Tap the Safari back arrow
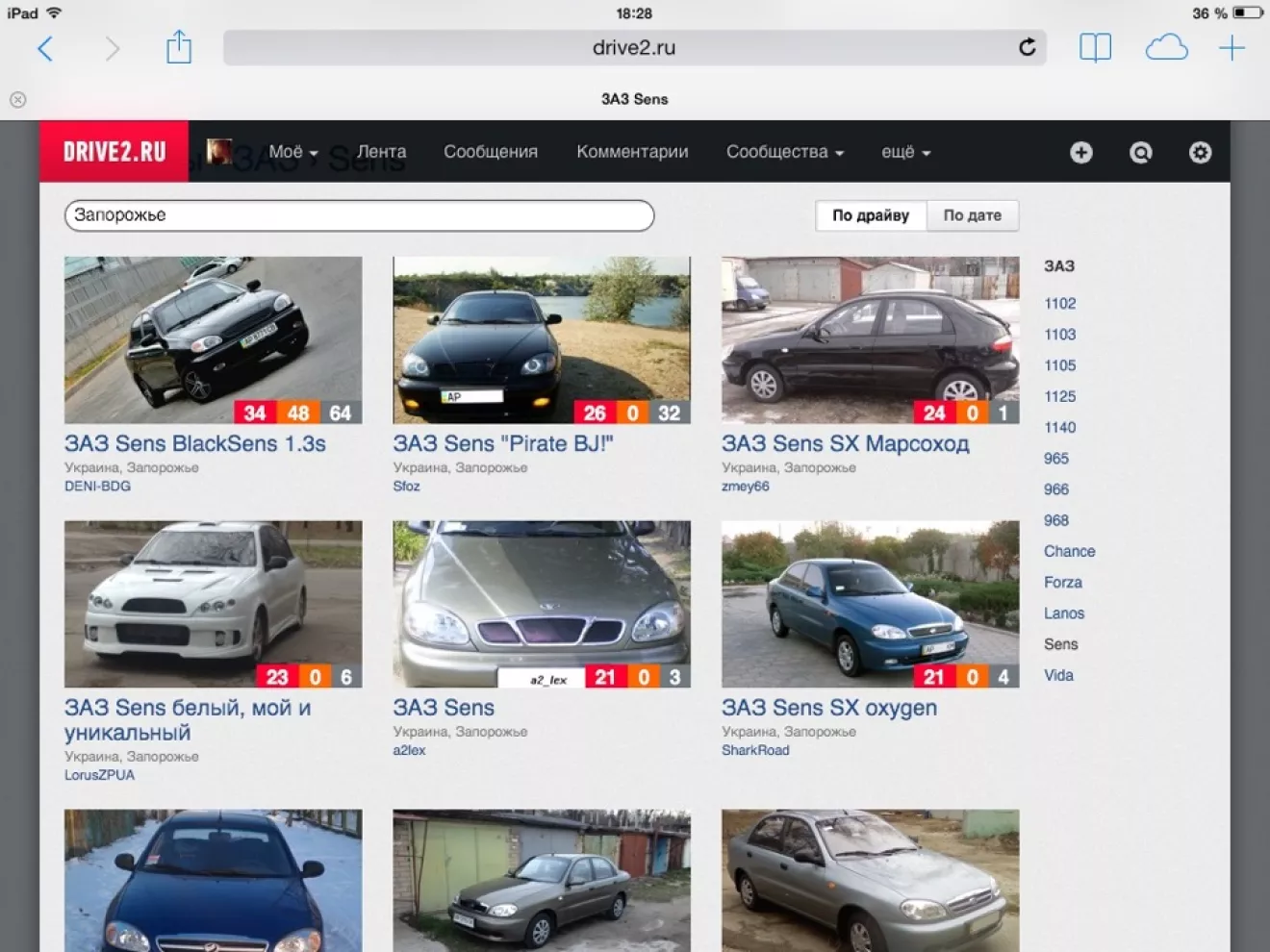The height and width of the screenshot is (952, 1270). pyautogui.click(x=44, y=48)
